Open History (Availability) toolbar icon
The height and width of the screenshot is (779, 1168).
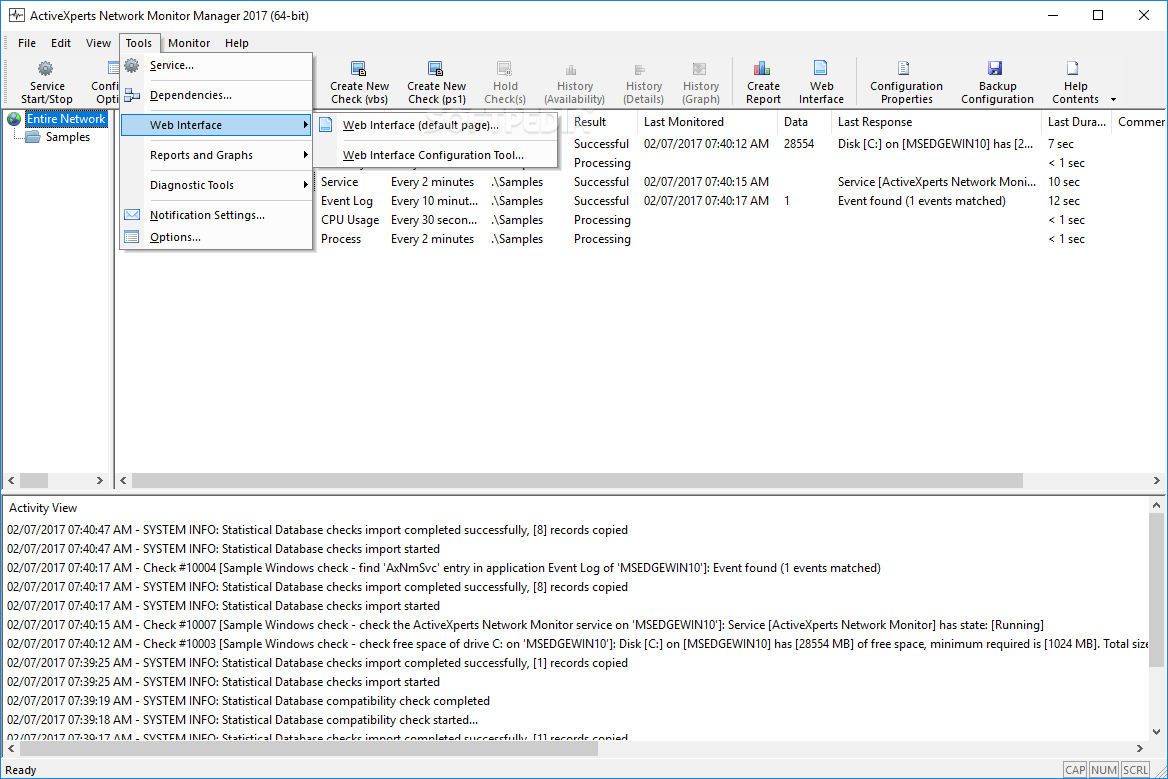571,69
